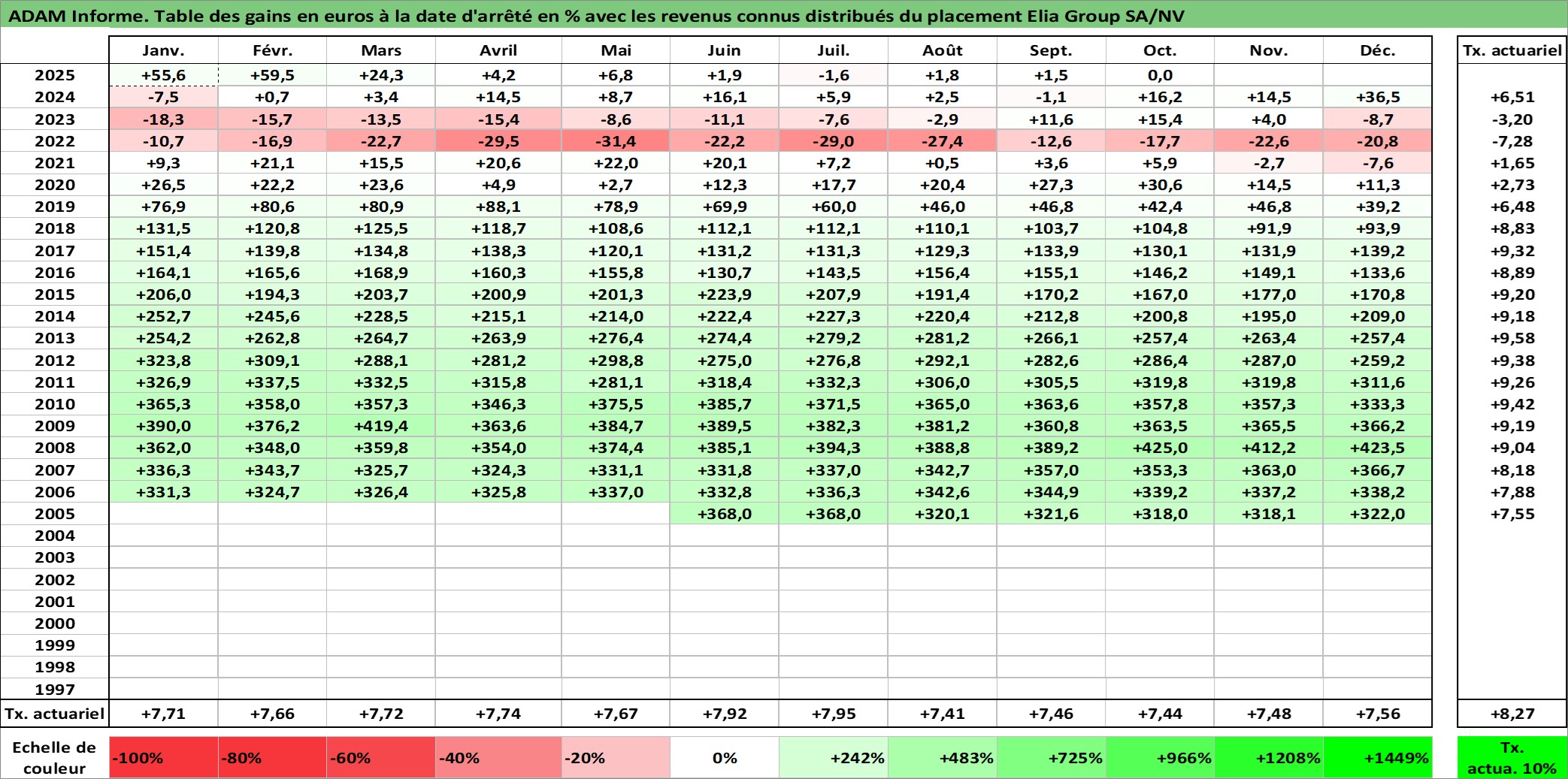Select the +281,2 cell in August 2013
Image resolution: width=1568 pixels, height=779 pixels.
(943, 338)
